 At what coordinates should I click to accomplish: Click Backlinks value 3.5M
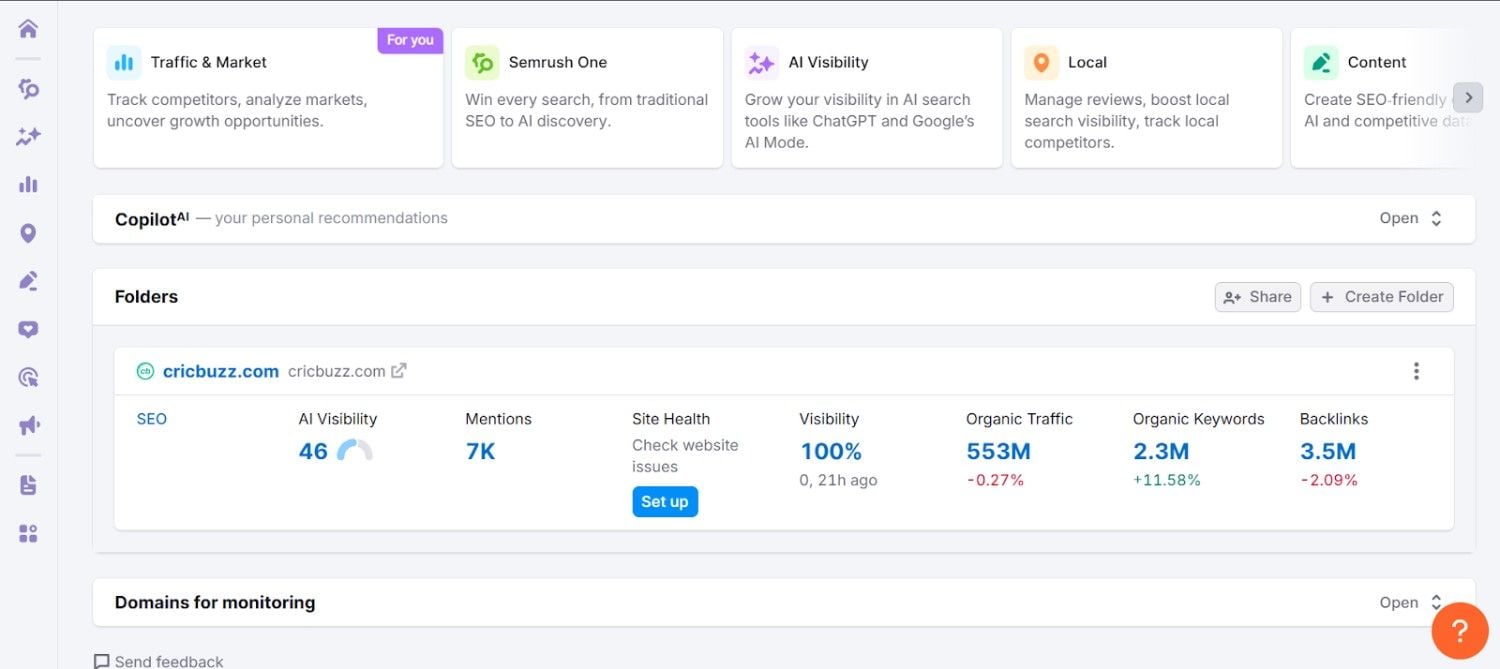(1328, 451)
